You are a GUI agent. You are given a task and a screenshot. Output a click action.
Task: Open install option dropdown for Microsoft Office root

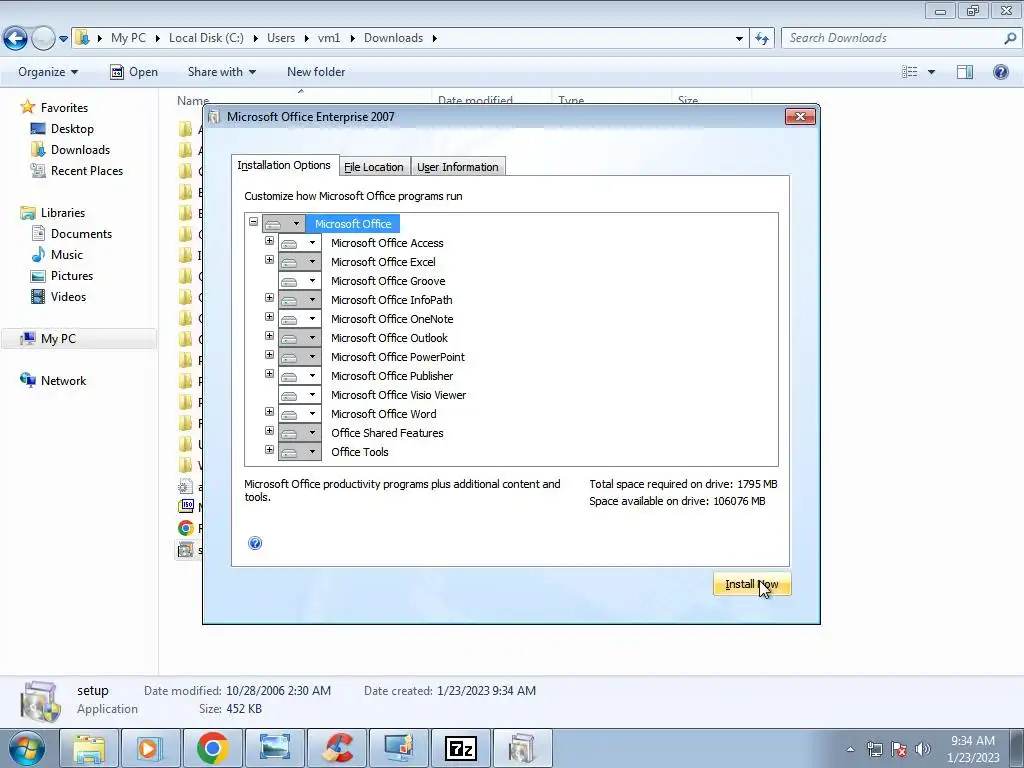pos(283,223)
